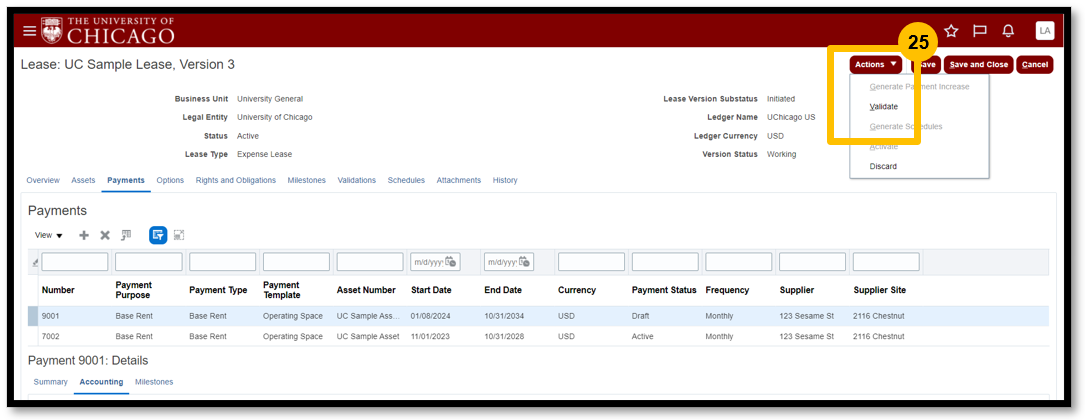Click the Supplier Site filter field
The width and height of the screenshot is (1085, 420).
click(886, 262)
